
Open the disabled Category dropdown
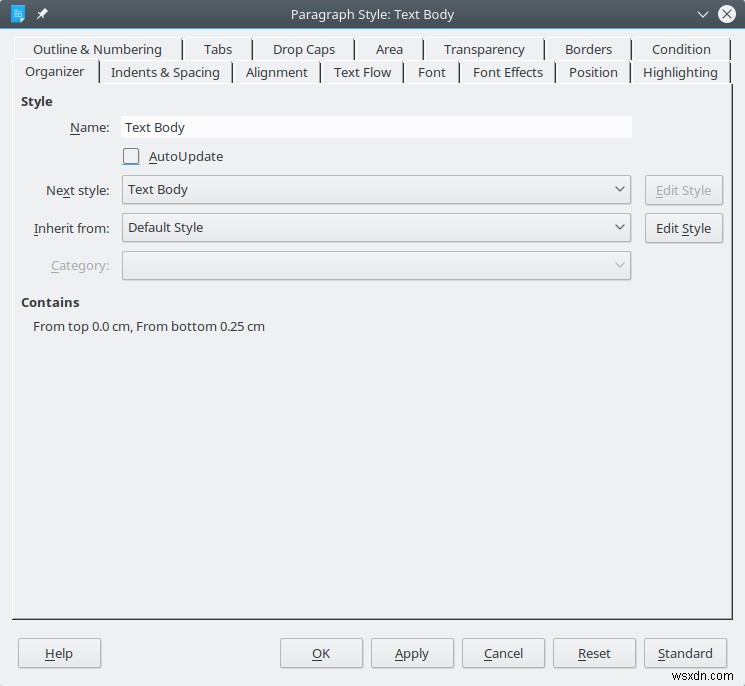pyautogui.click(x=376, y=266)
